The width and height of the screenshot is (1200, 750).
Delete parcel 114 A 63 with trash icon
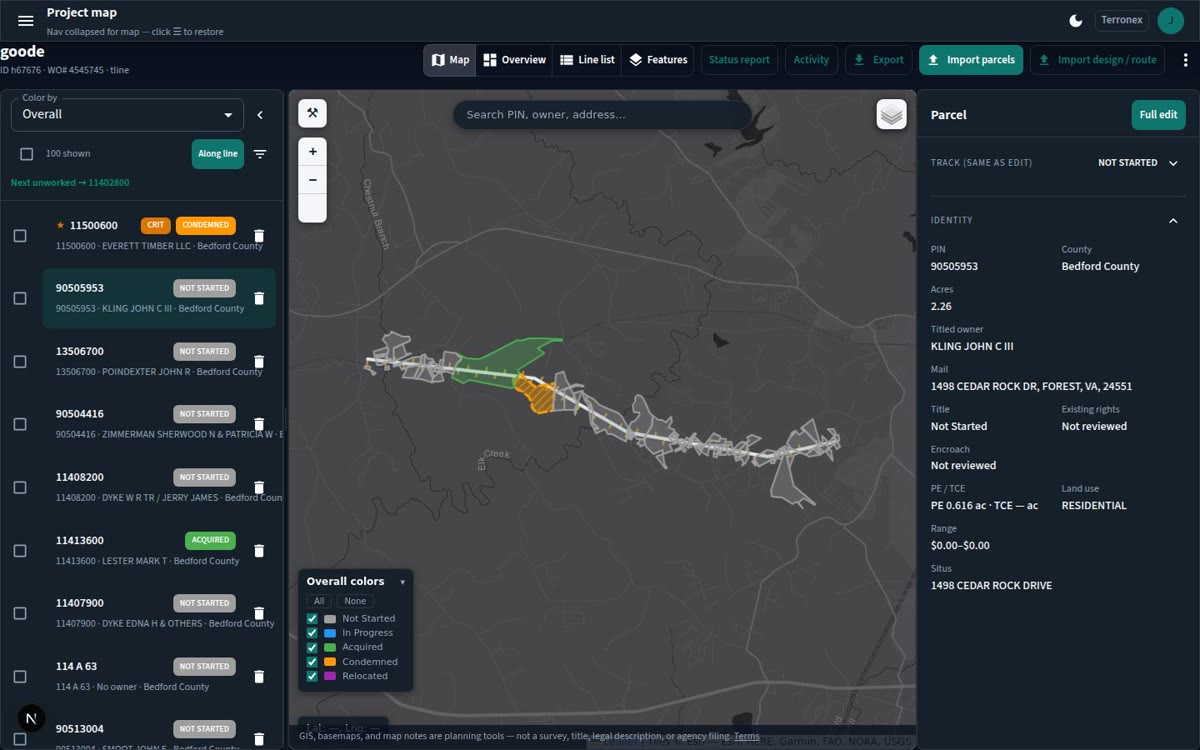coord(259,677)
